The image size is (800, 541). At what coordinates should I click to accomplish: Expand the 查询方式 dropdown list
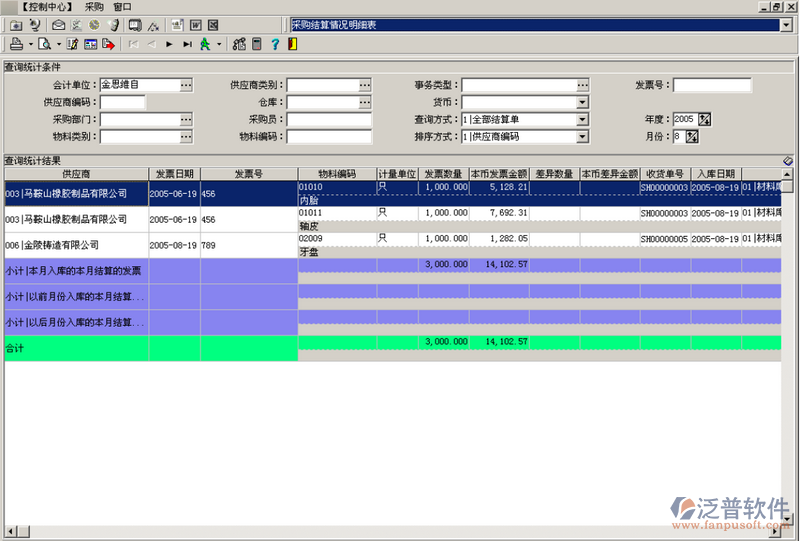pos(581,119)
